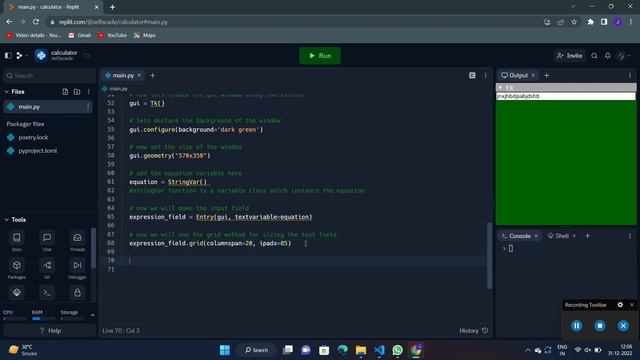Create a new folder in Files
The height and width of the screenshot is (360, 640).
click(77, 92)
